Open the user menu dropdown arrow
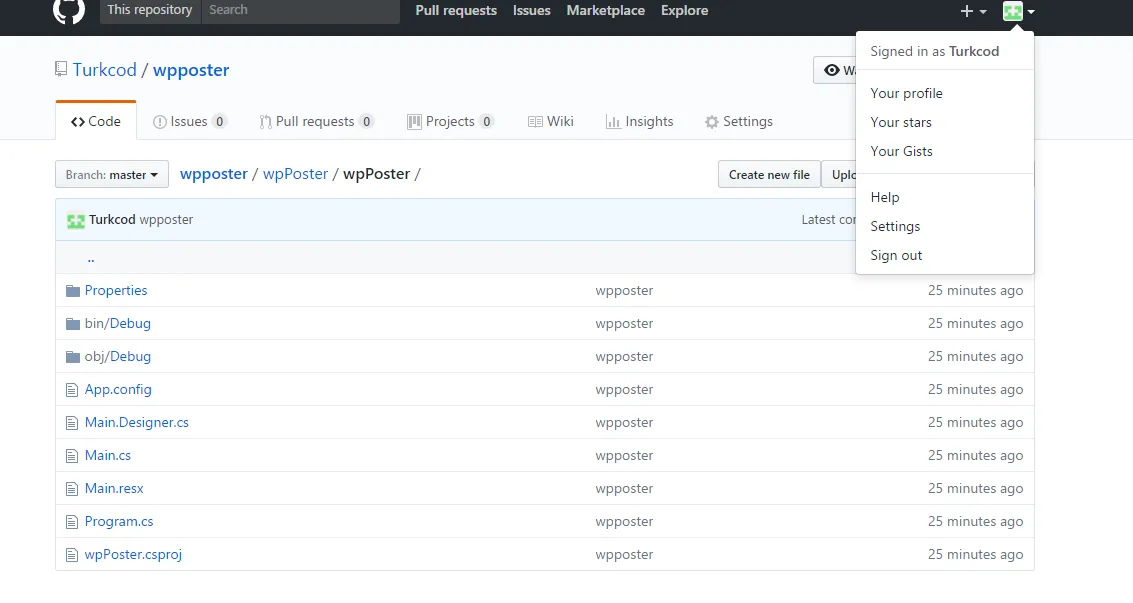1133x603 pixels. click(x=1031, y=12)
